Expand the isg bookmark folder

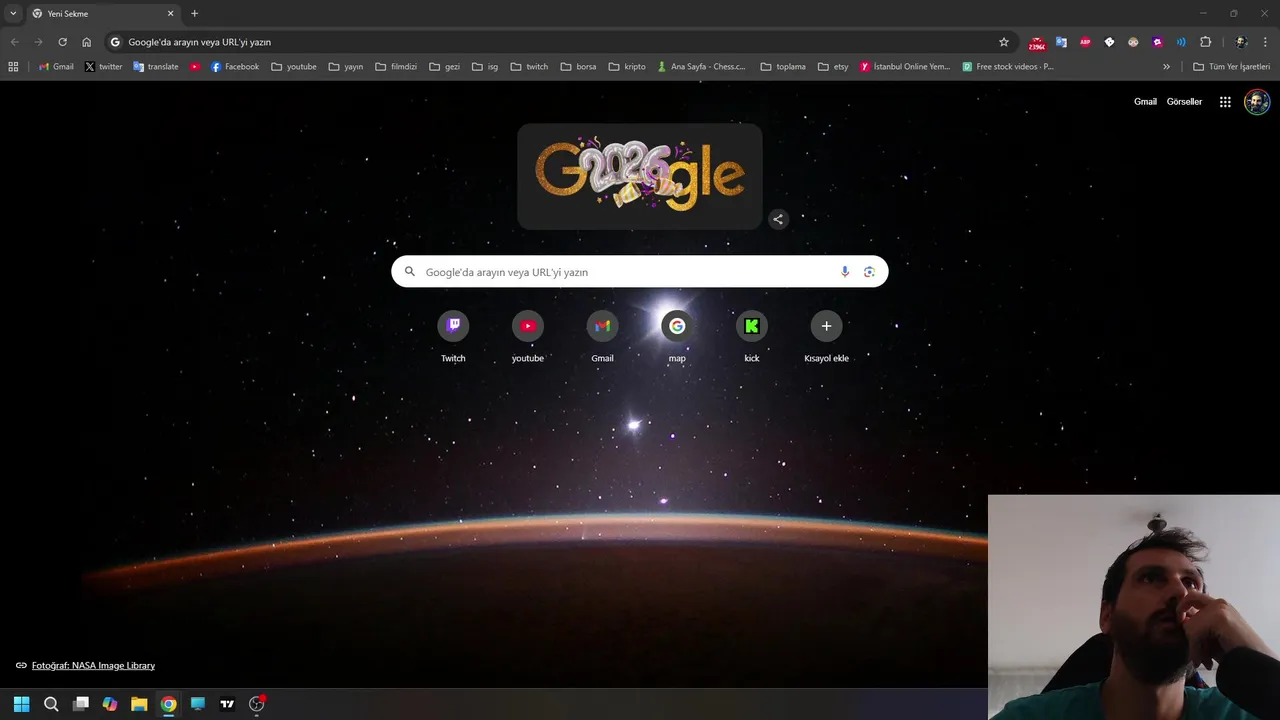point(485,67)
